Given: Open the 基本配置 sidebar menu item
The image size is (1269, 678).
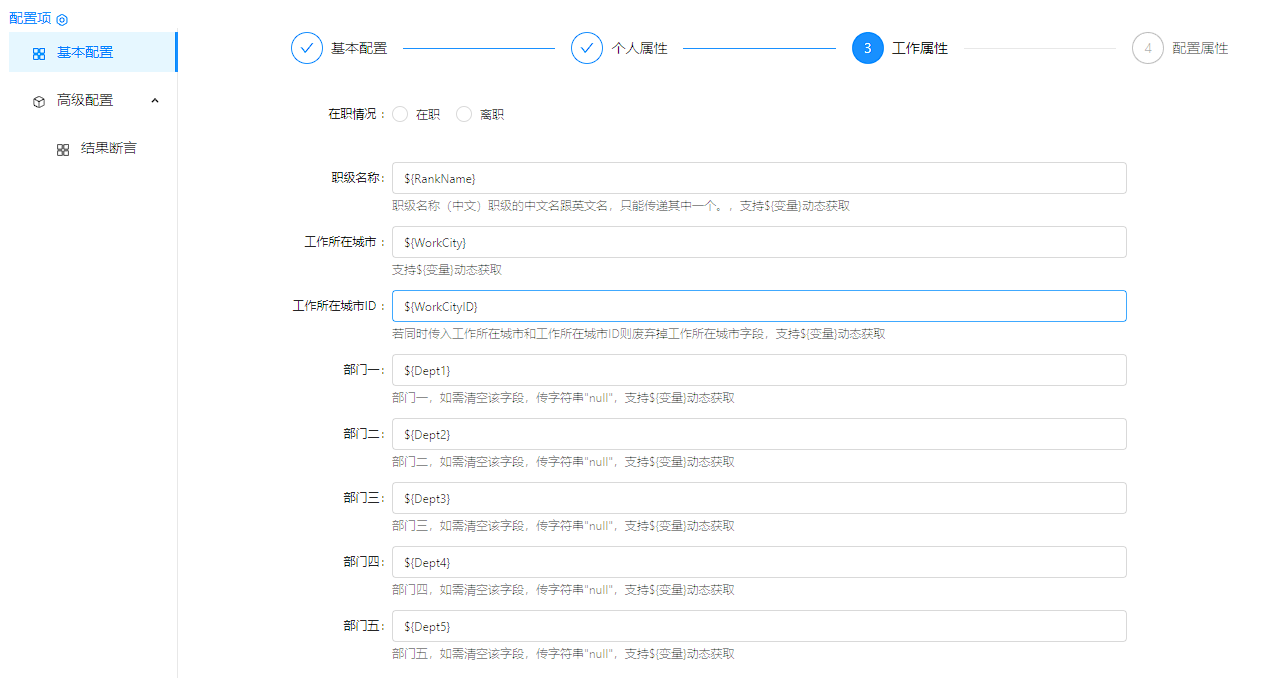Looking at the screenshot, I should pyautogui.click(x=85, y=52).
